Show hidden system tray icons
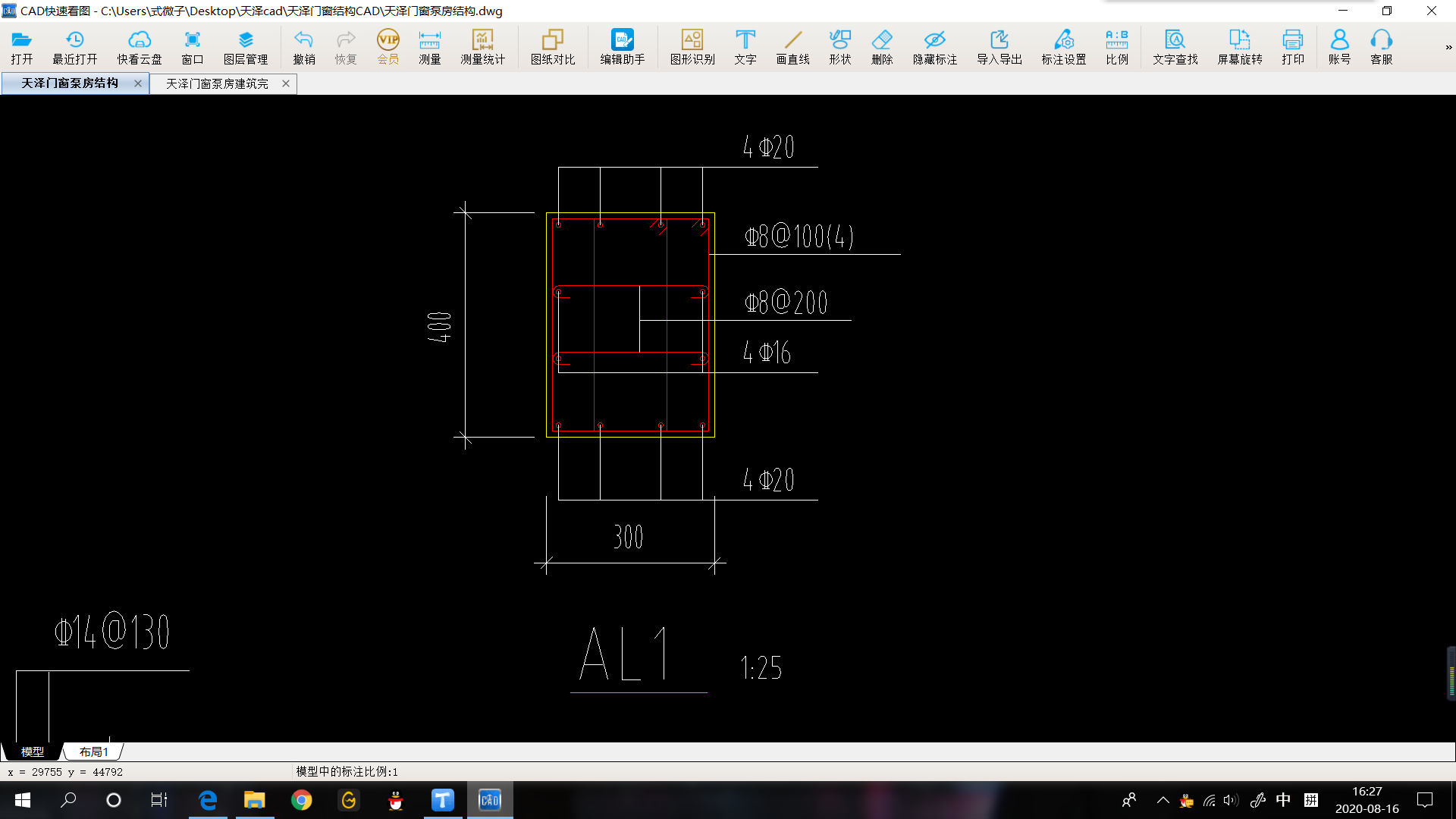Viewport: 1456px width, 819px height. click(x=1163, y=800)
